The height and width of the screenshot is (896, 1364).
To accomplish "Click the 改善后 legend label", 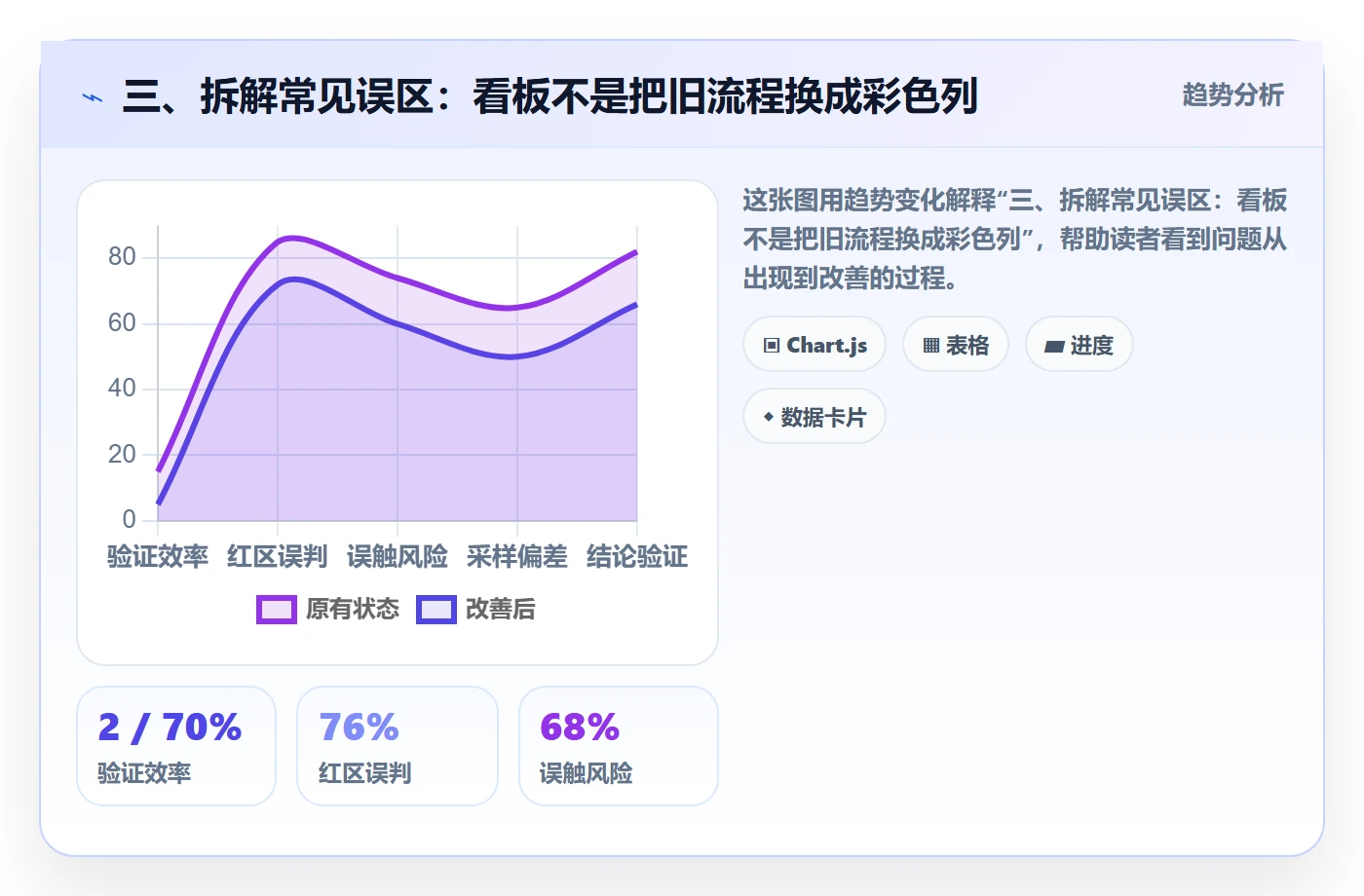I will pyautogui.click(x=501, y=610).
